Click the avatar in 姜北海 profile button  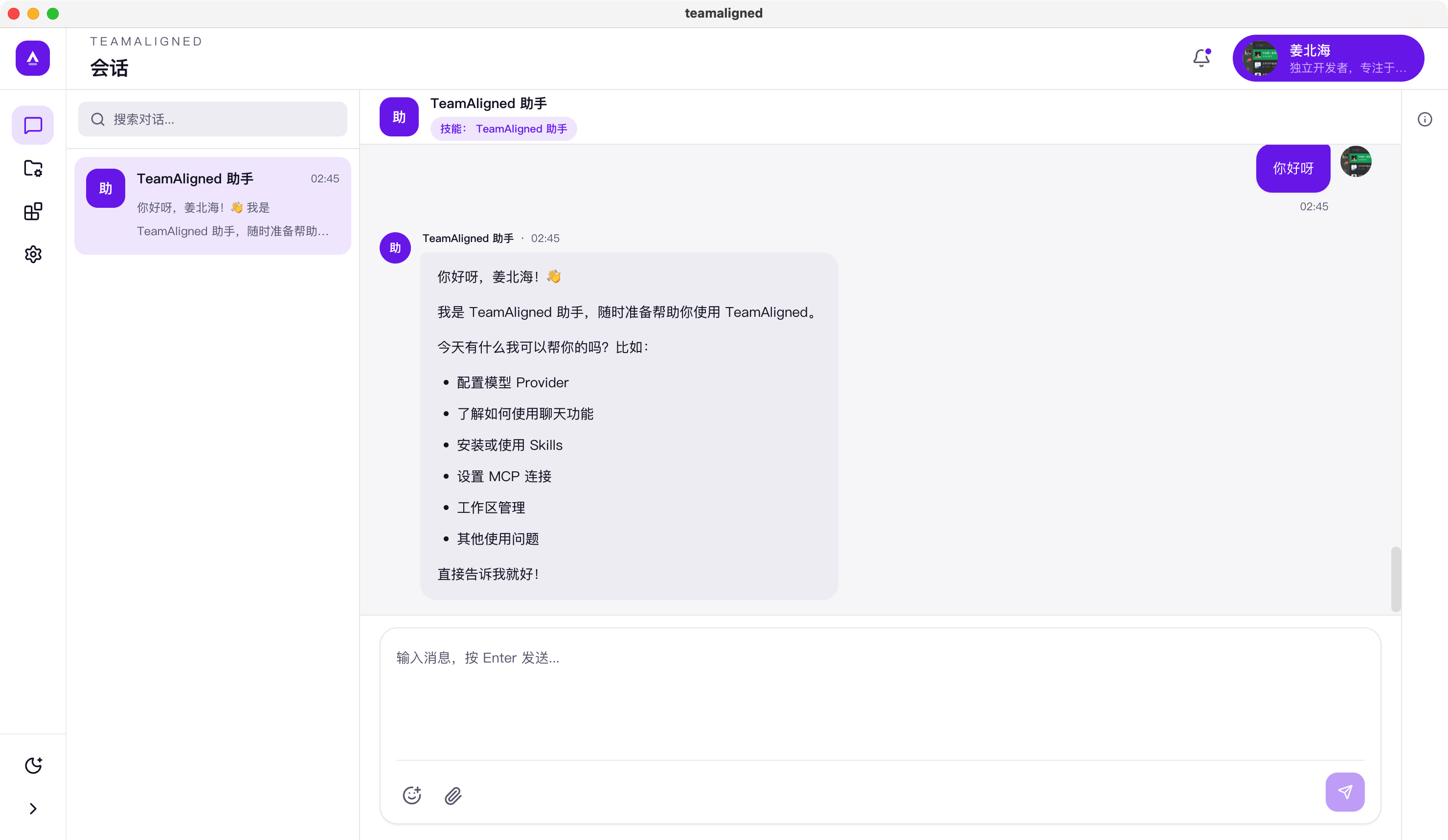point(1260,58)
